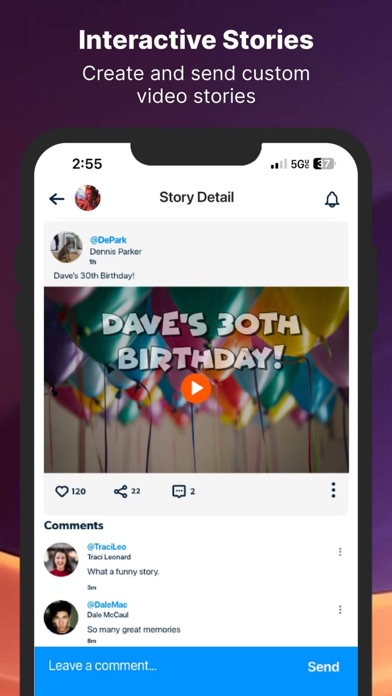Screen dimensions: 392x696
Task: Open the @TraciLeo handle link
Action: (x=107, y=547)
